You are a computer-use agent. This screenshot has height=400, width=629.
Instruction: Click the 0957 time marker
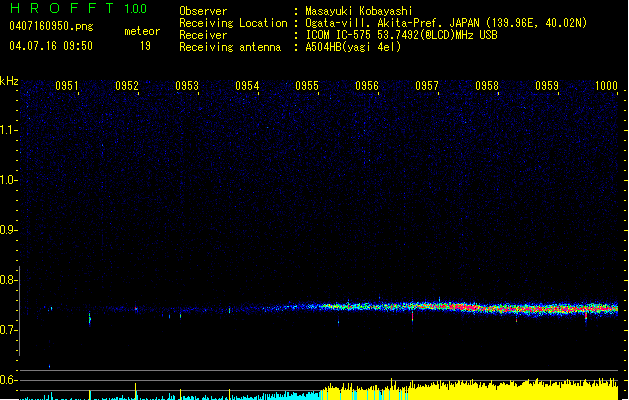[x=427, y=86]
